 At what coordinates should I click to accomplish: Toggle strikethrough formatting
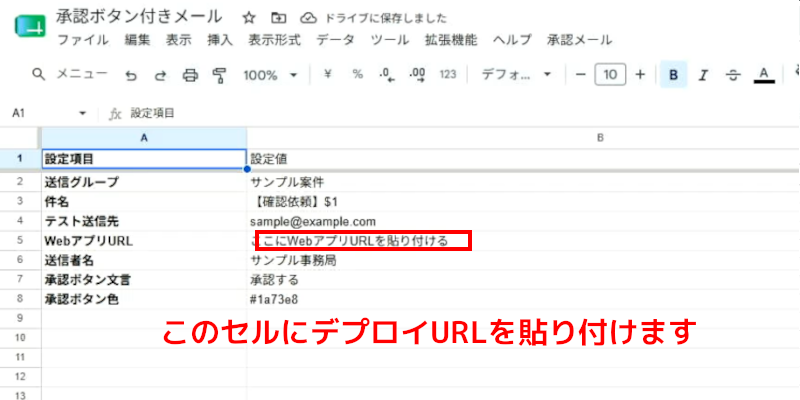point(733,76)
